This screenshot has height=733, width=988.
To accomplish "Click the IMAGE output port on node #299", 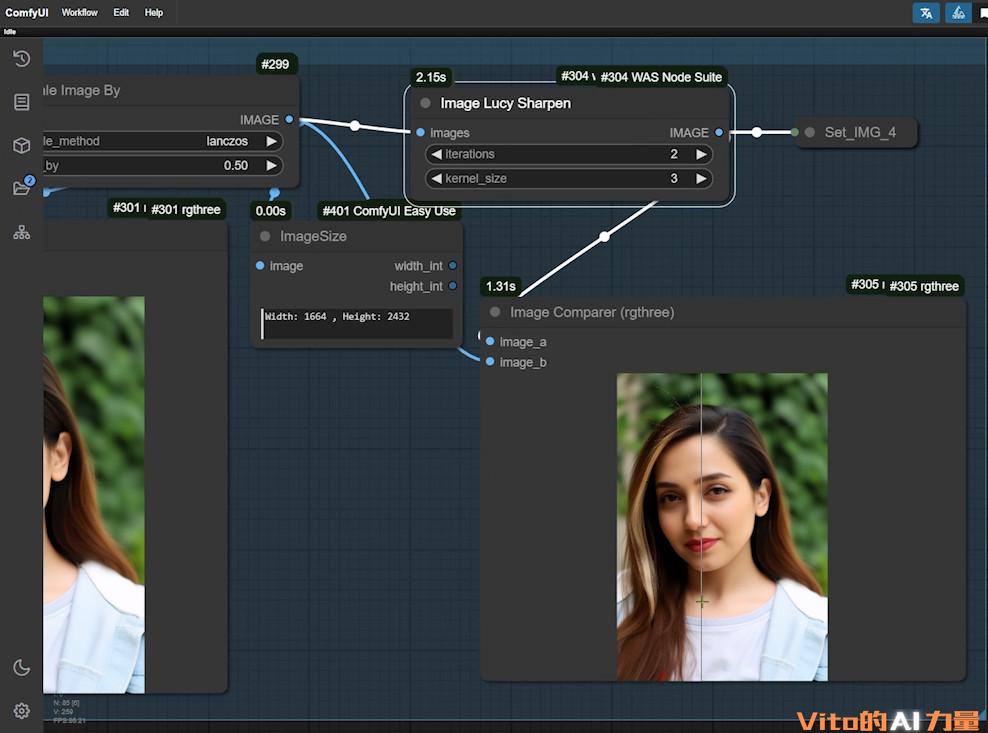I will coord(289,119).
